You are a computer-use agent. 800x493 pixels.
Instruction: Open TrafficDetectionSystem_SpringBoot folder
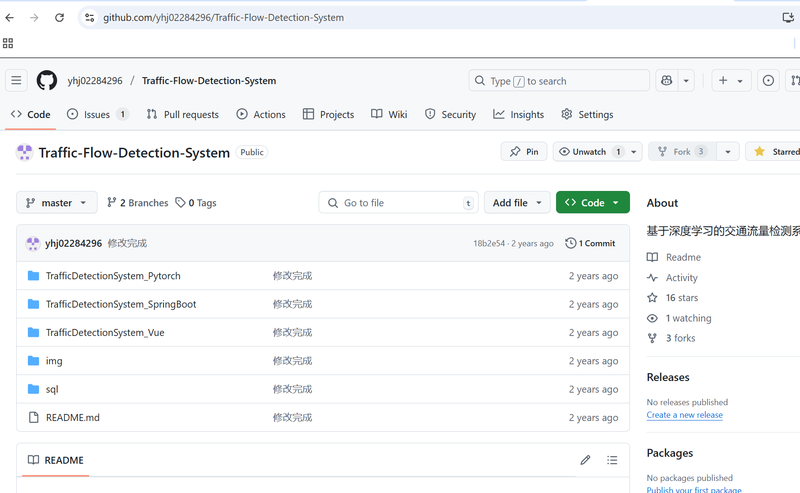pyautogui.click(x=121, y=304)
